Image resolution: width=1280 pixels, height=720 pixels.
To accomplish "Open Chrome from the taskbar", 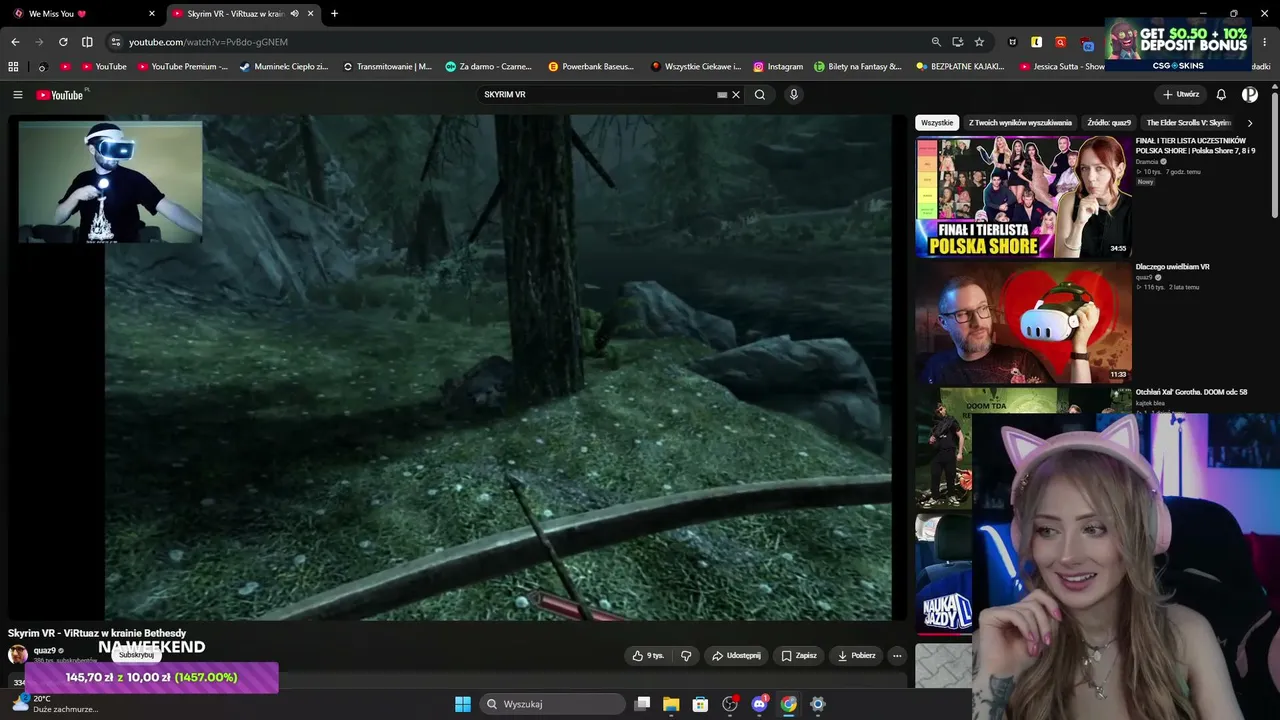I will [x=789, y=704].
